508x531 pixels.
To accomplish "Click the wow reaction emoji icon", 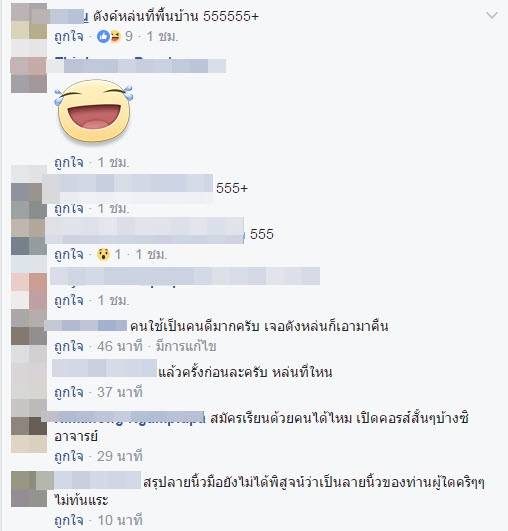I will click(x=103, y=254).
